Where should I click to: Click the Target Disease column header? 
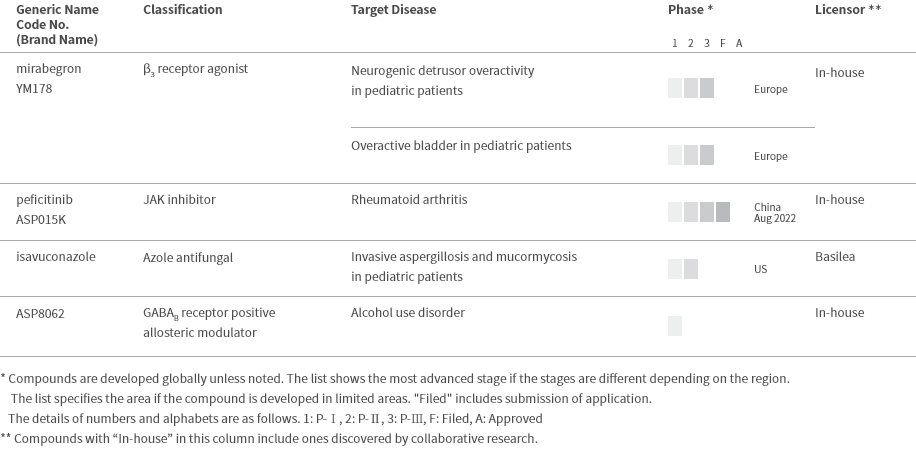tap(393, 10)
